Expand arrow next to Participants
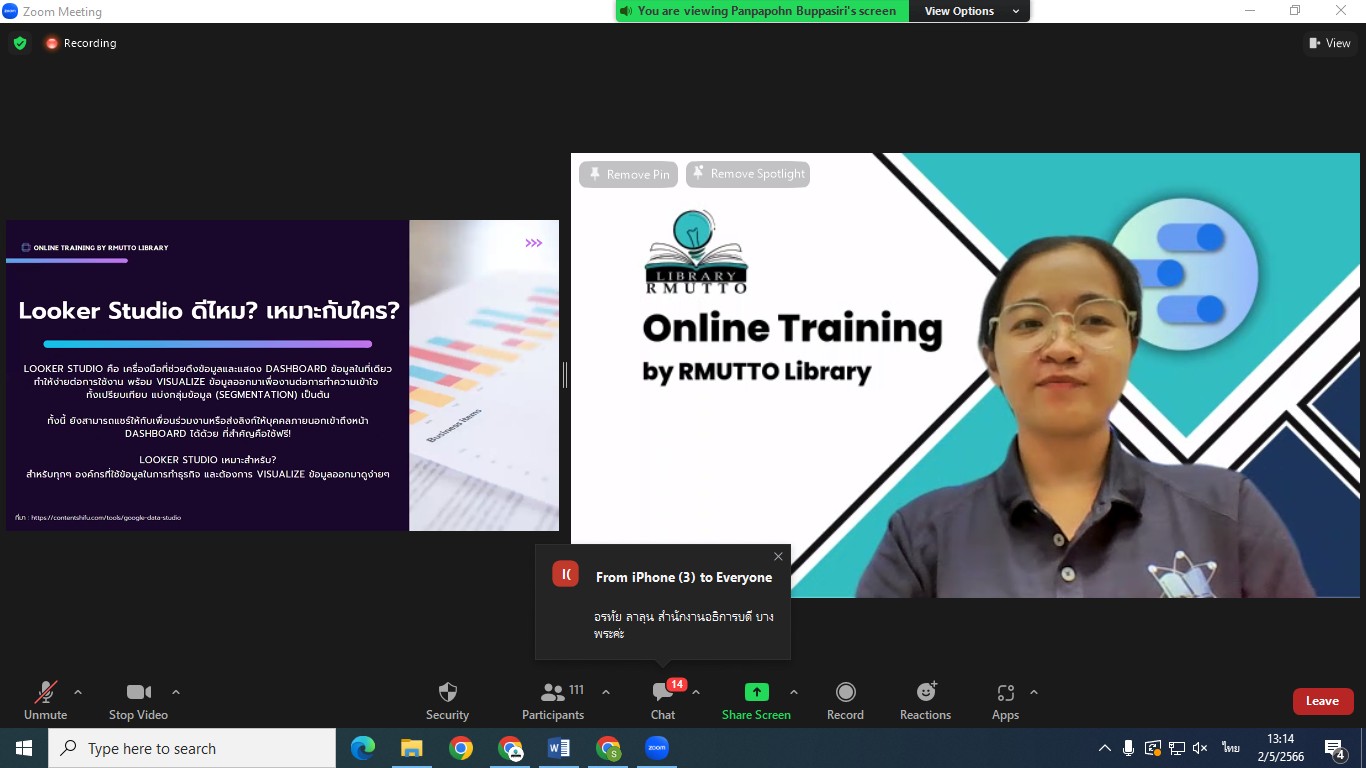The width and height of the screenshot is (1366, 768). (x=605, y=692)
